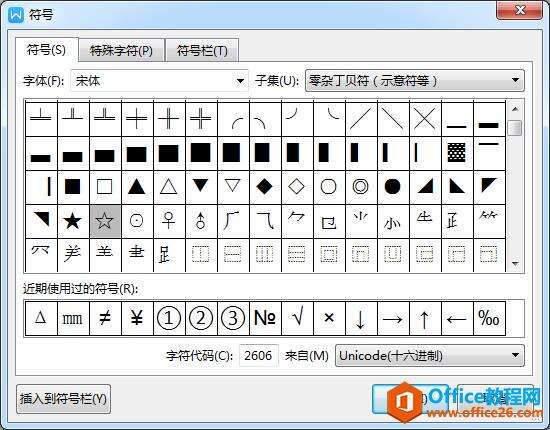Choose the female sign symbol
550x430 pixels.
click(169, 221)
